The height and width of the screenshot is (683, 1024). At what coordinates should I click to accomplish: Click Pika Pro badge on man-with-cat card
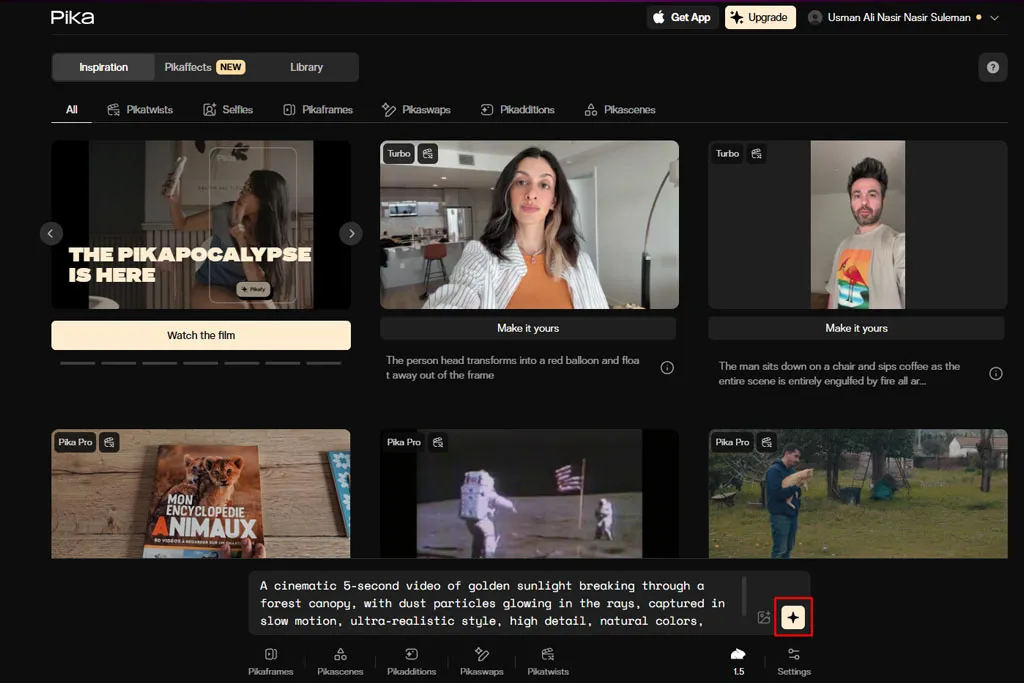coord(732,442)
